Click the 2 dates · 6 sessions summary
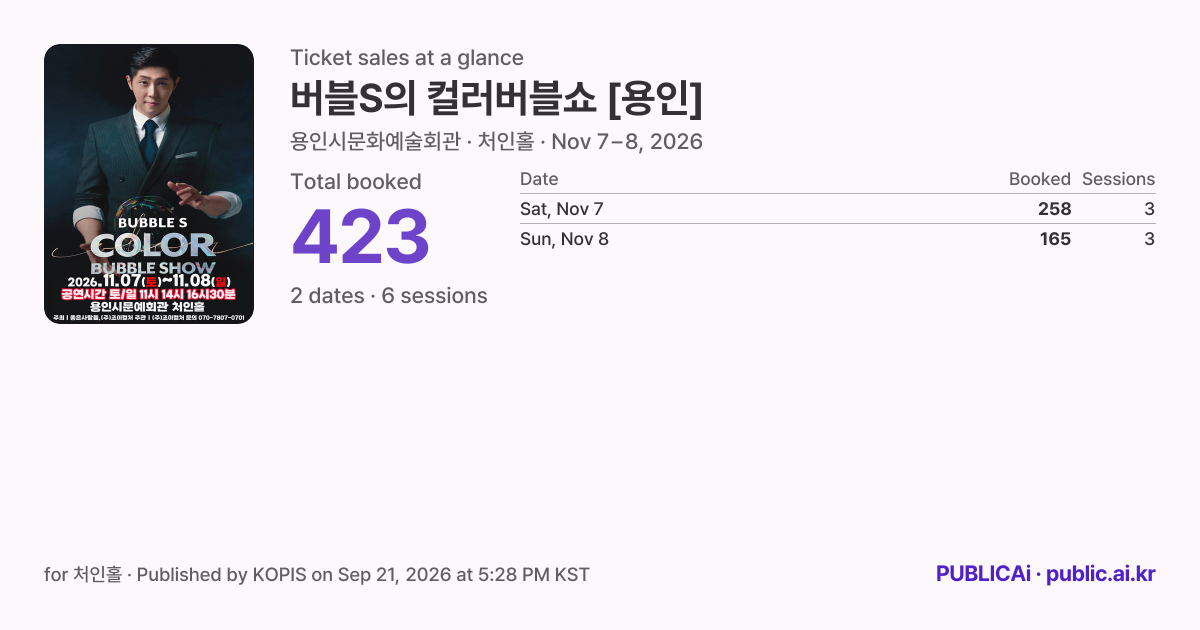Viewport: 1200px width, 630px height. click(x=389, y=296)
